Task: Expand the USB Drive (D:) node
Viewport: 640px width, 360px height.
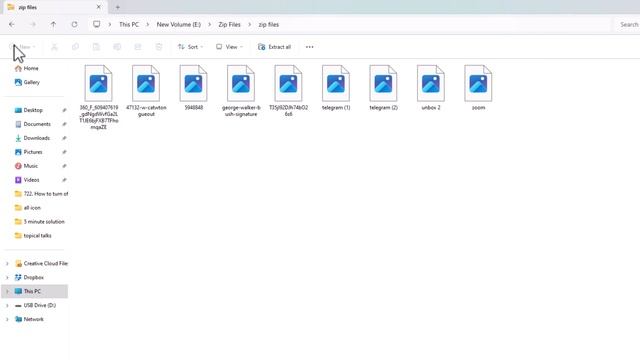Action: click(x=7, y=305)
